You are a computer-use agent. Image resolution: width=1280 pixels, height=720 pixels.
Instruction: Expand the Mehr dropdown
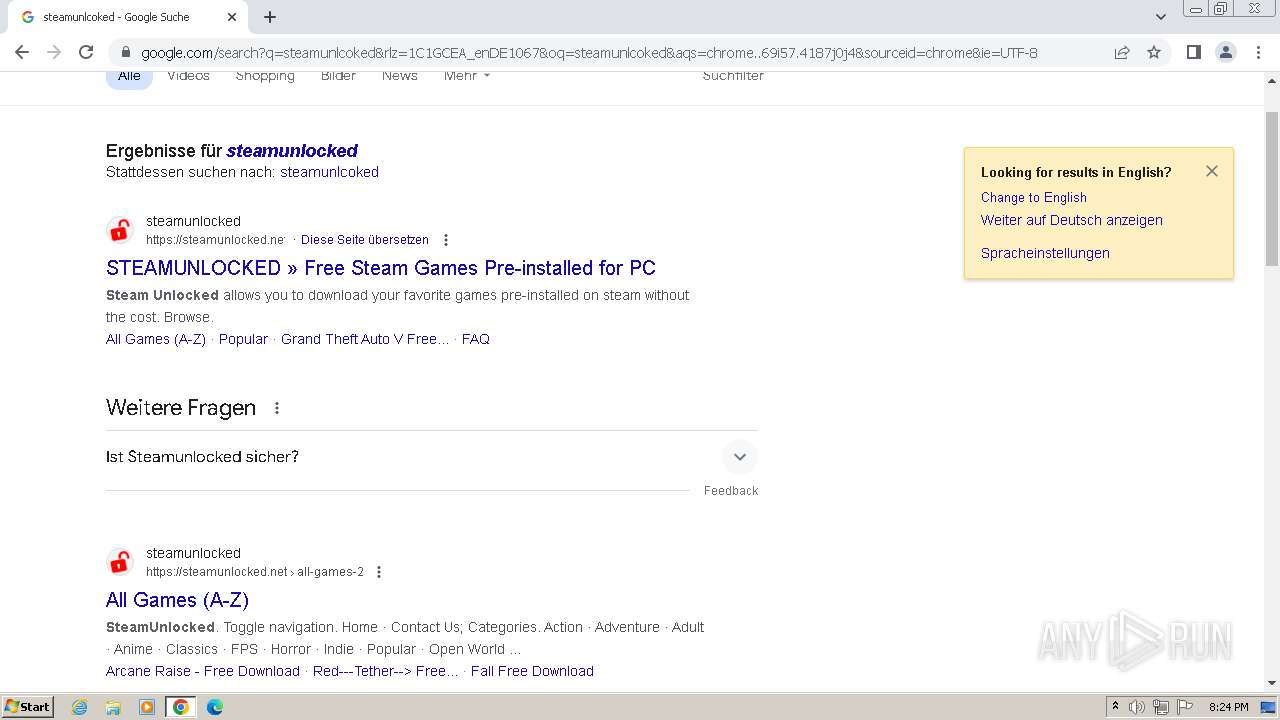click(x=467, y=76)
